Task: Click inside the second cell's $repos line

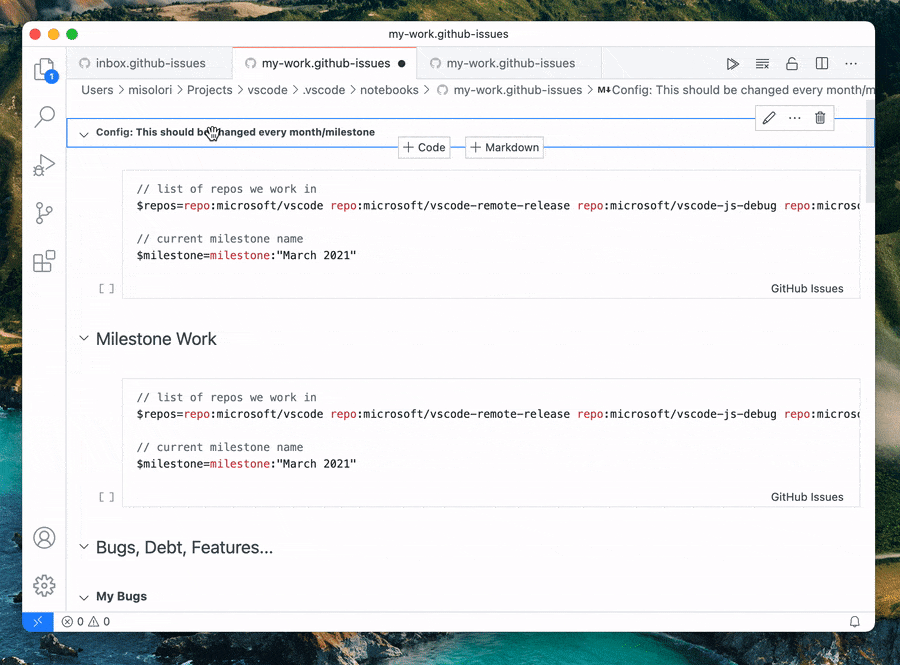Action: pos(497,414)
